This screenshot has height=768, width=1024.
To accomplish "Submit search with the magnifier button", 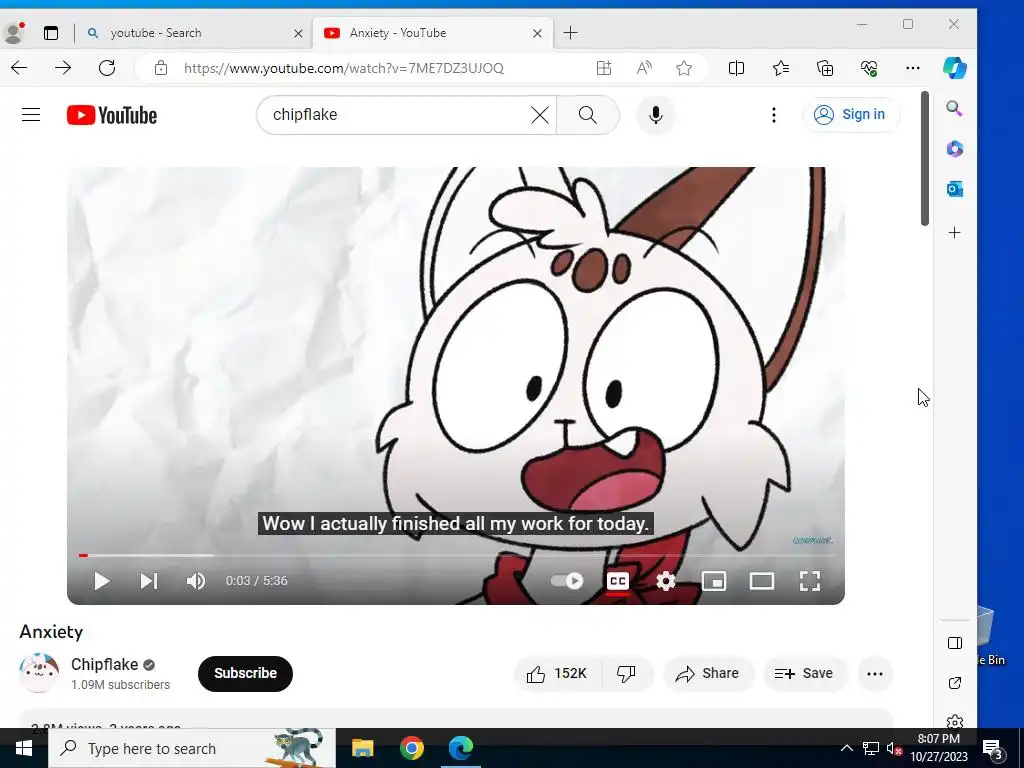I will coord(588,115).
